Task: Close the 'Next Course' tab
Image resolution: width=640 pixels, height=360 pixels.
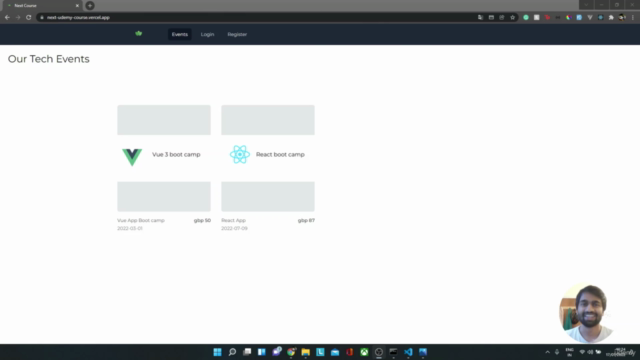Action: 77,6
